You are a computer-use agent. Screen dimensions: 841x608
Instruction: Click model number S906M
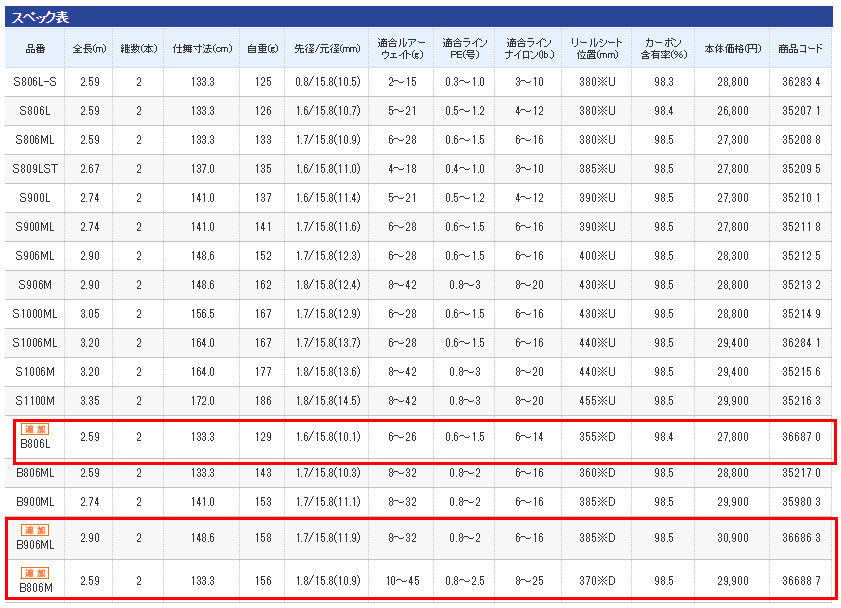35,285
